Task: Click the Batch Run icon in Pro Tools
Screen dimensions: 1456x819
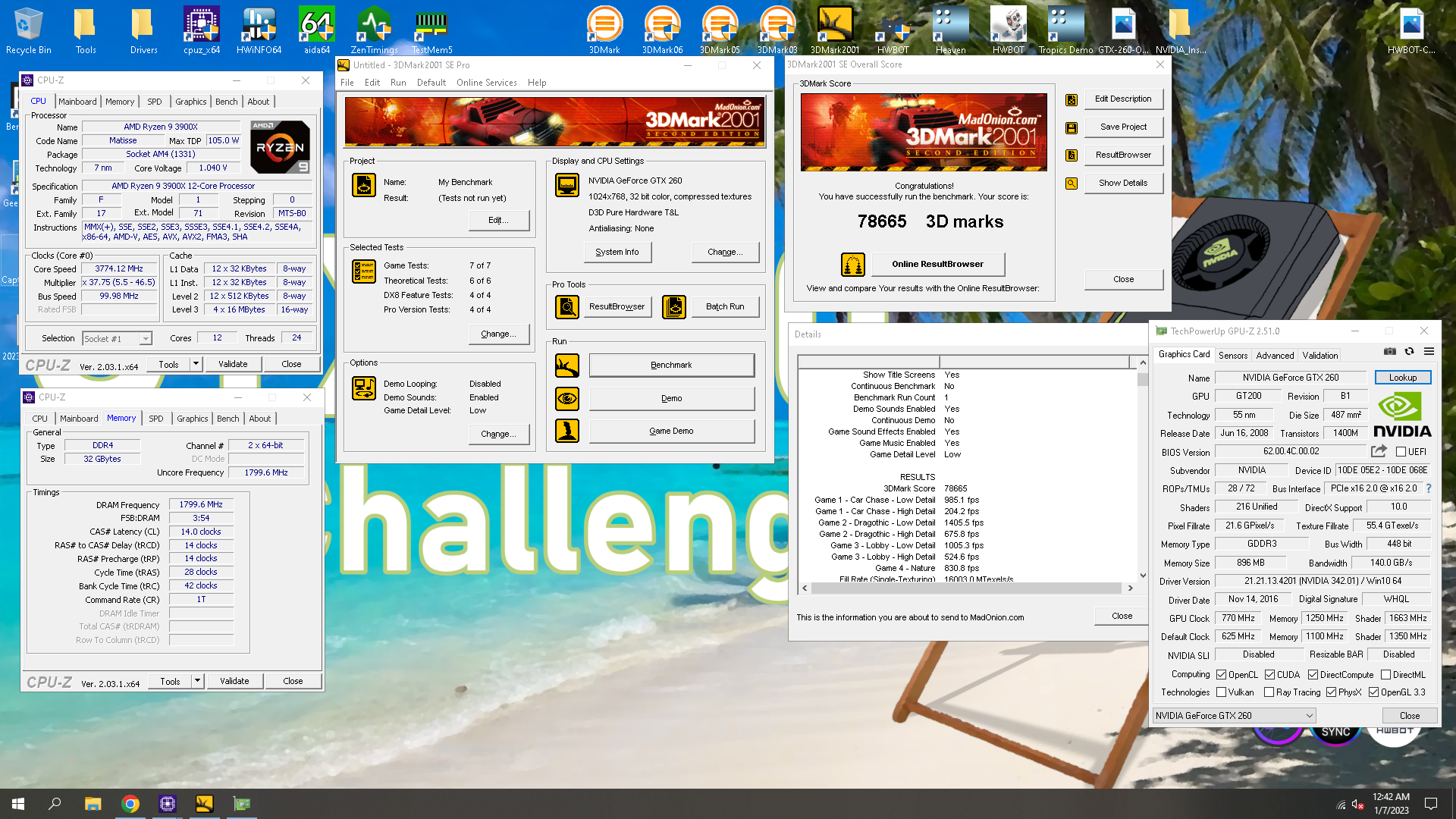Action: point(674,307)
